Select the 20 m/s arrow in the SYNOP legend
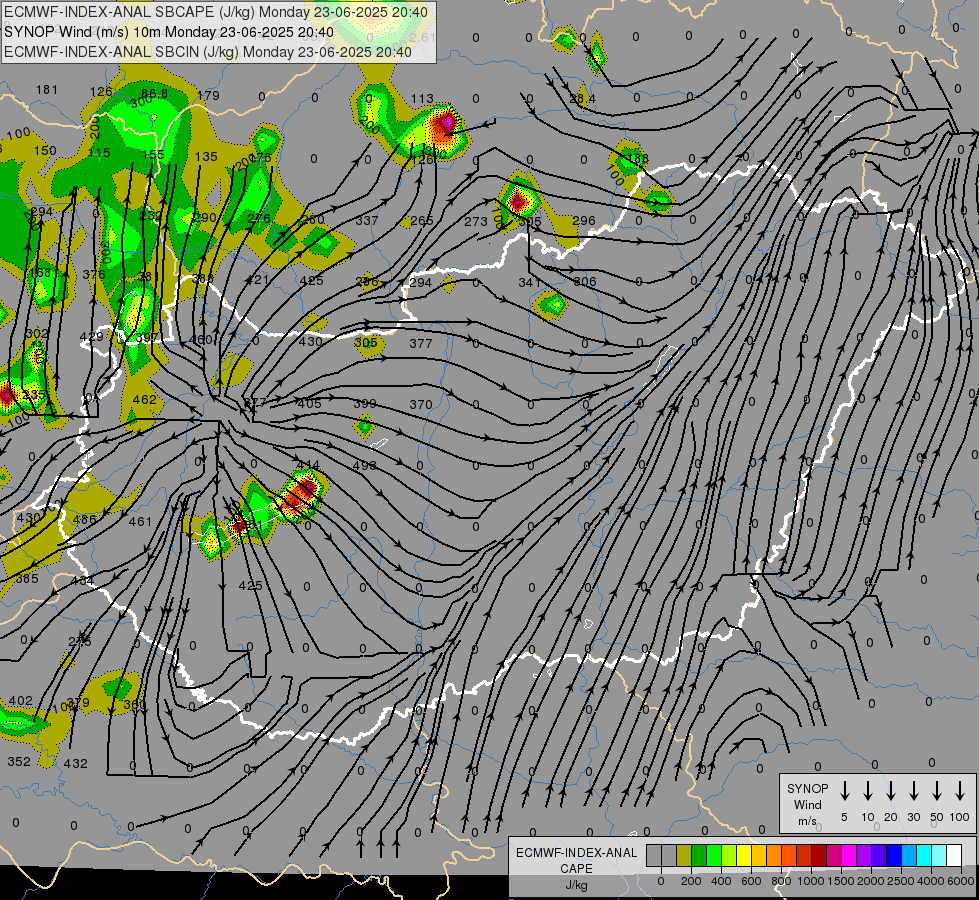This screenshot has height=900, width=979. [x=890, y=791]
